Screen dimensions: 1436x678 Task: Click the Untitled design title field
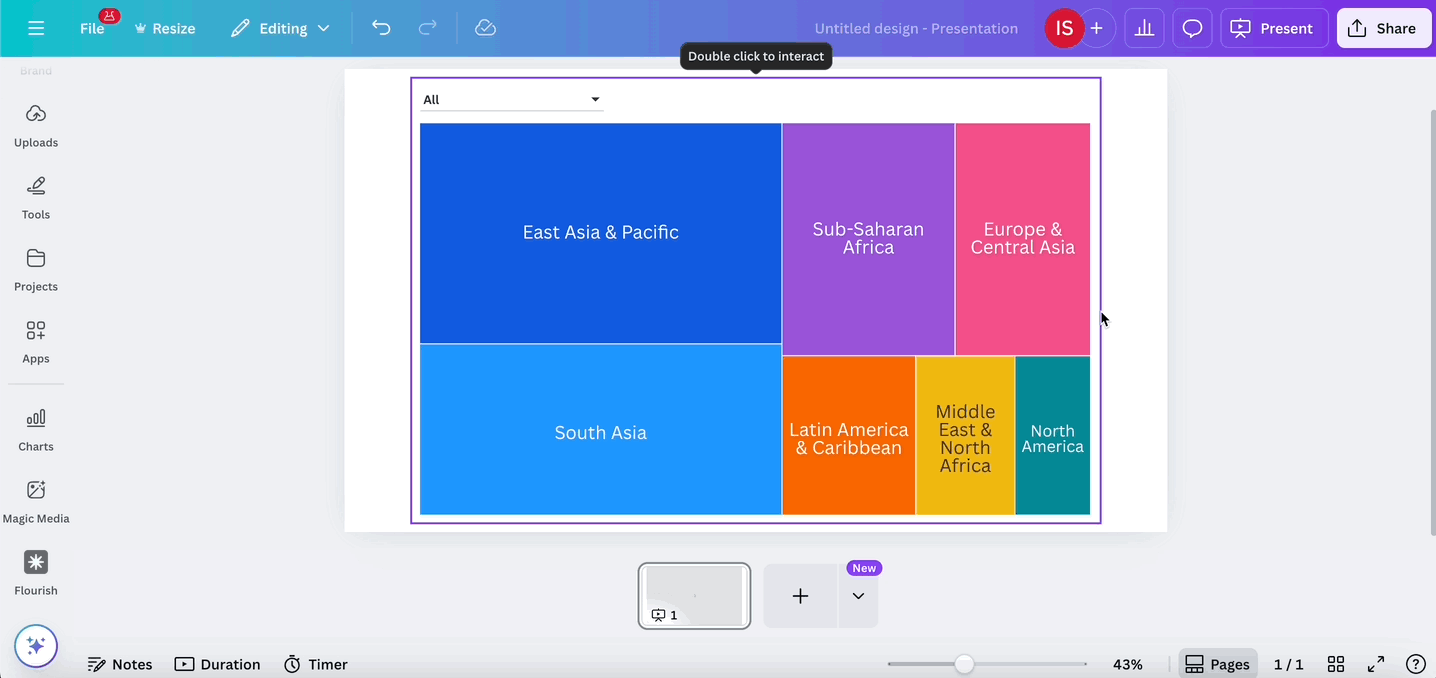pyautogui.click(x=916, y=28)
